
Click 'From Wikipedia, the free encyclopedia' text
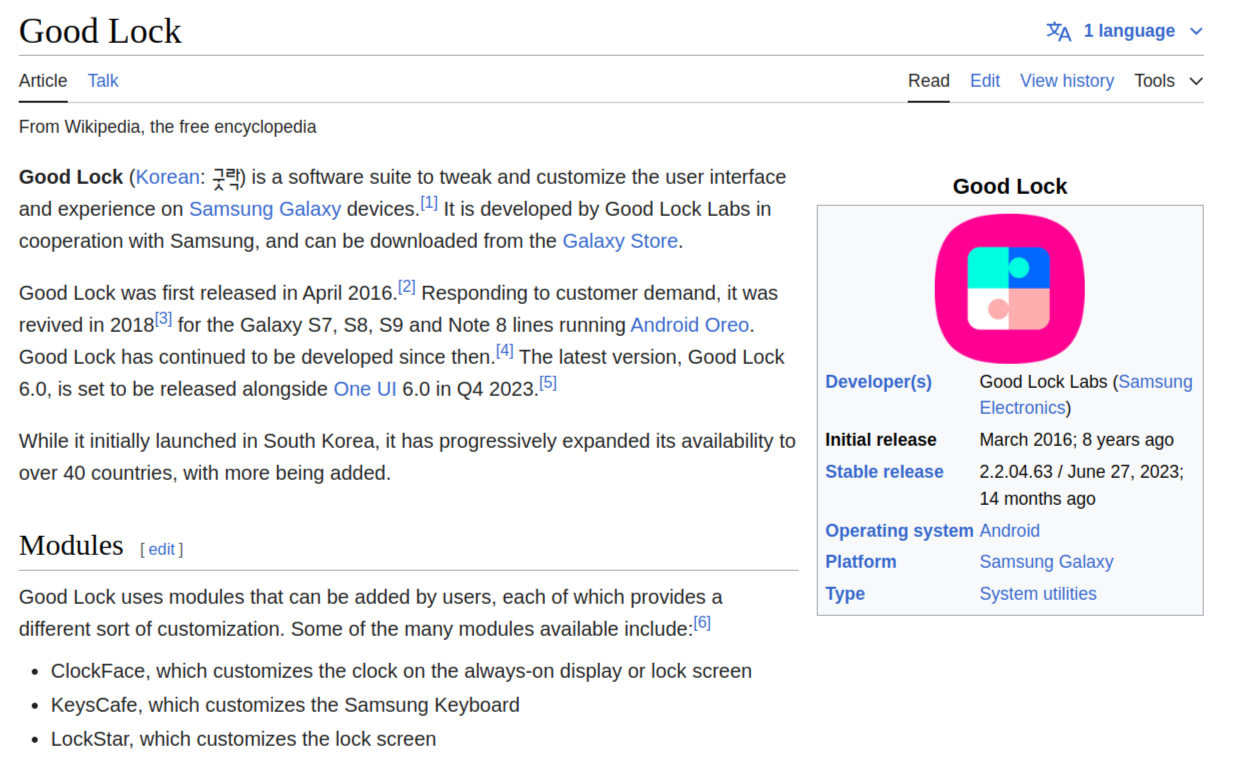coord(168,127)
